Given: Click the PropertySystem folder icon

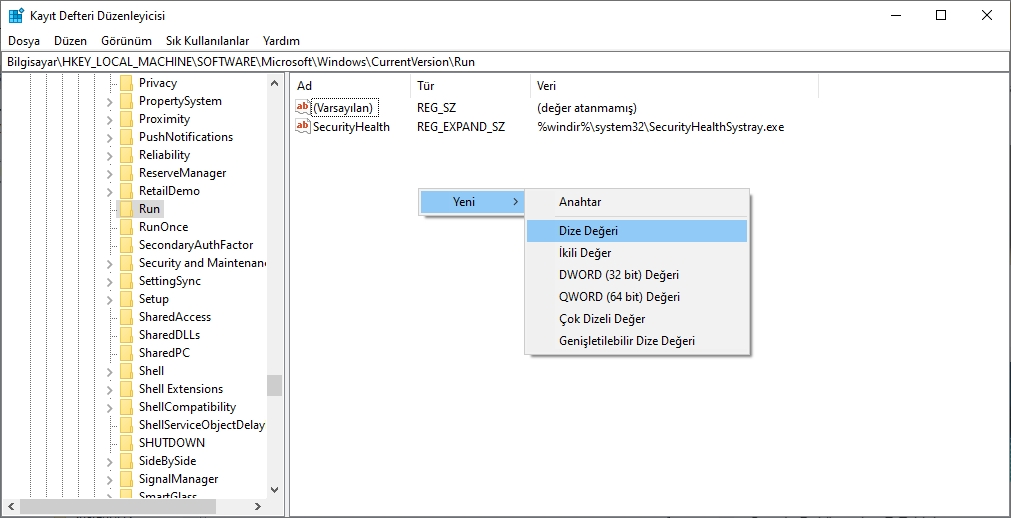Looking at the screenshot, I should tap(126, 101).
